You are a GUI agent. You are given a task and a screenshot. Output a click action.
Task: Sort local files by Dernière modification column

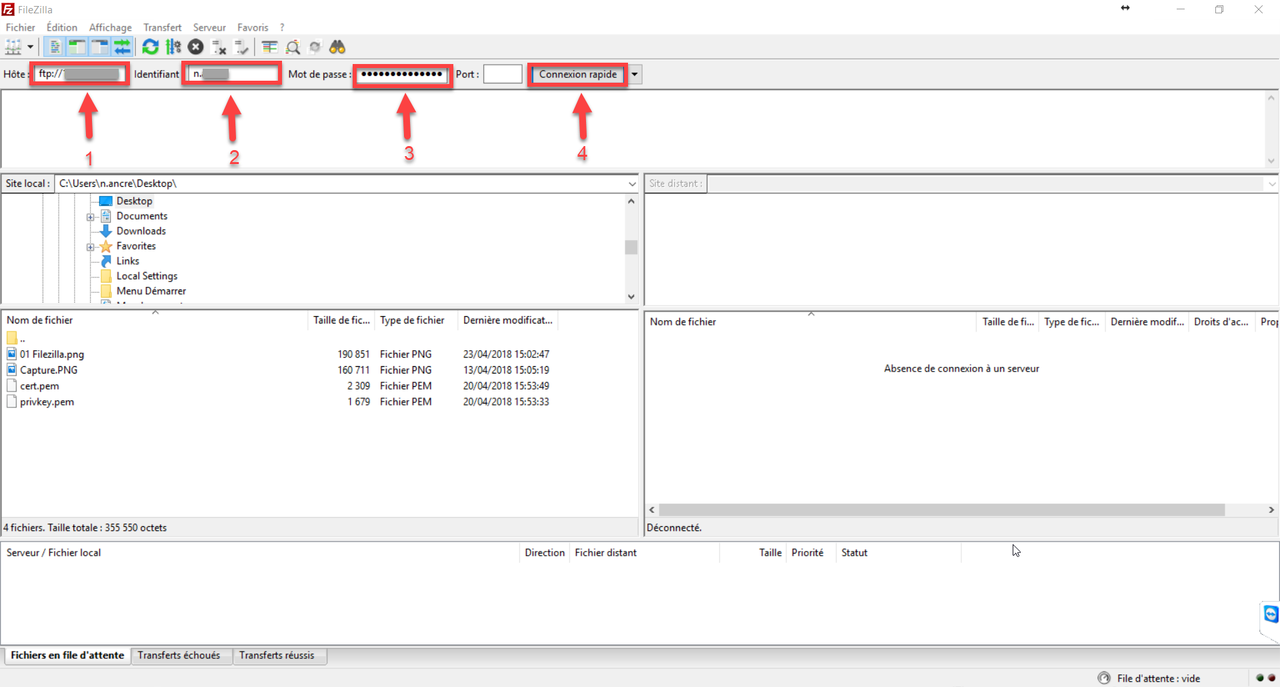507,320
